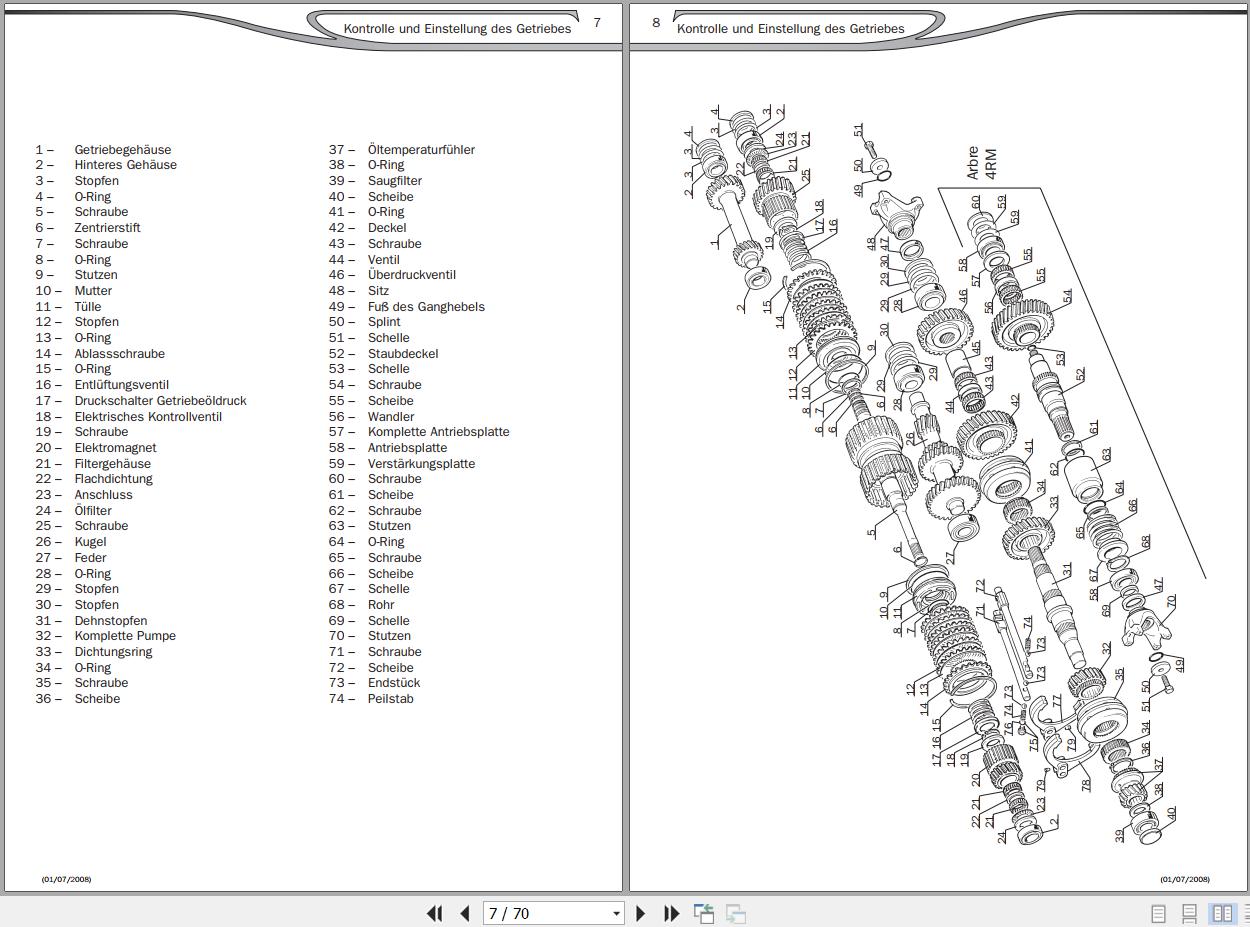Click the legend entry 'Druckschalter Getriebeöldruck'
This screenshot has height=927, width=1250.
coord(160,401)
